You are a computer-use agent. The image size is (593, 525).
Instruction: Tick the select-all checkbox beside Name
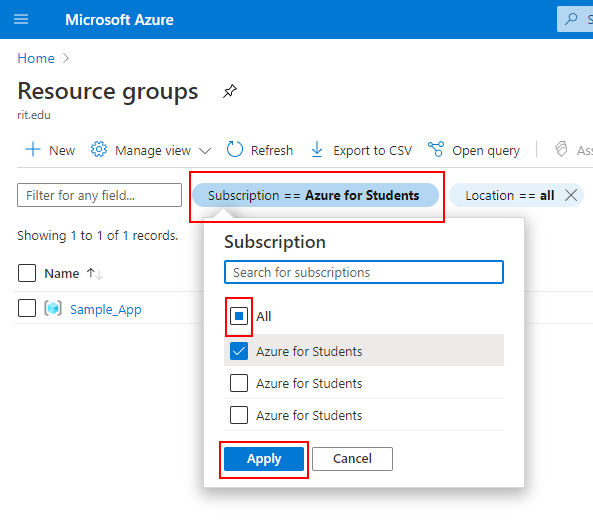pos(27,273)
